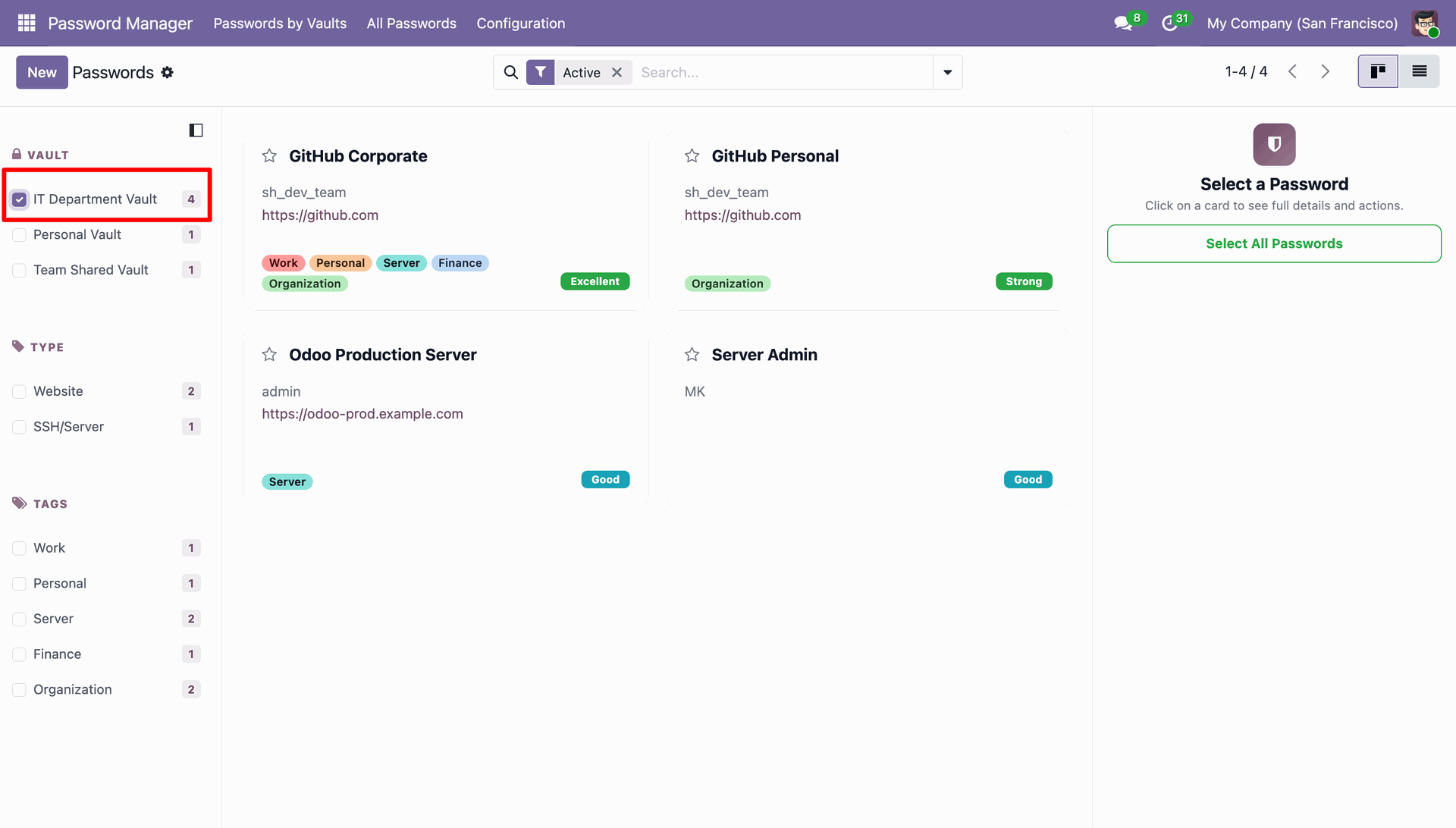Switch to kanban view
Screen dimensions: 1456x828
(x=1378, y=71)
